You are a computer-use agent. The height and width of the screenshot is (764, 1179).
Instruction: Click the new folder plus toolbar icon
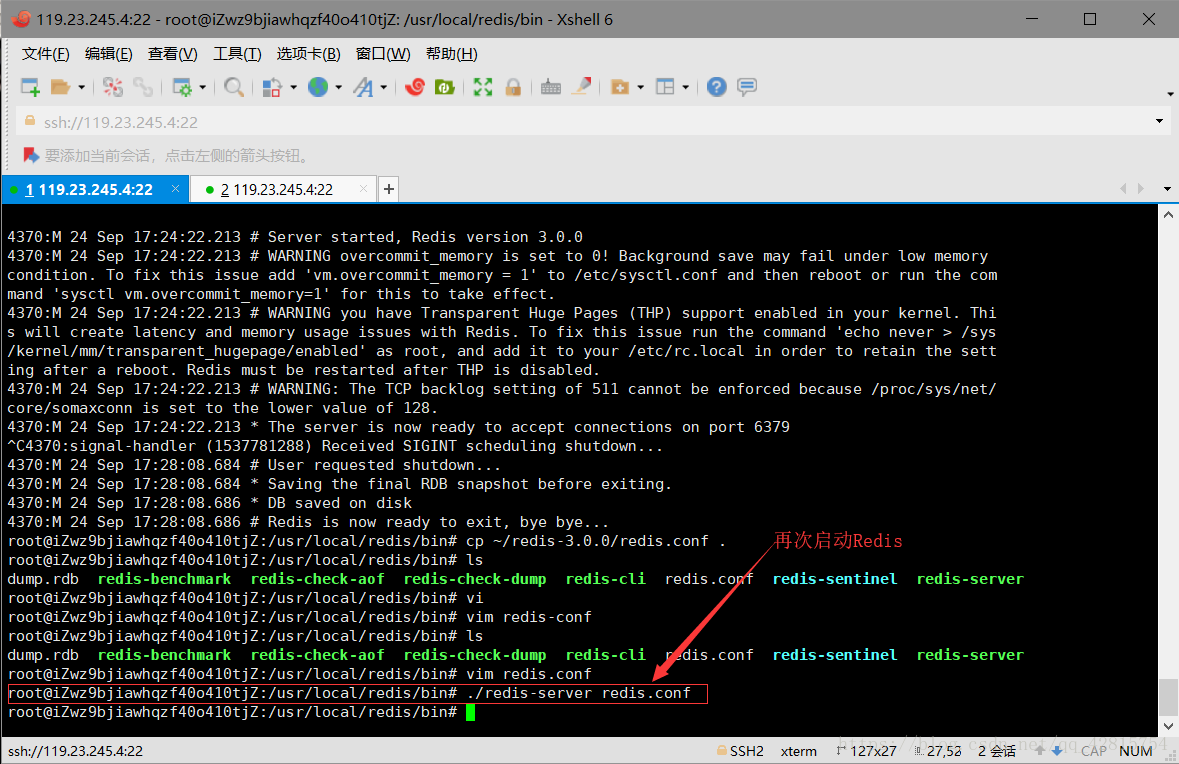pyautogui.click(x=620, y=87)
